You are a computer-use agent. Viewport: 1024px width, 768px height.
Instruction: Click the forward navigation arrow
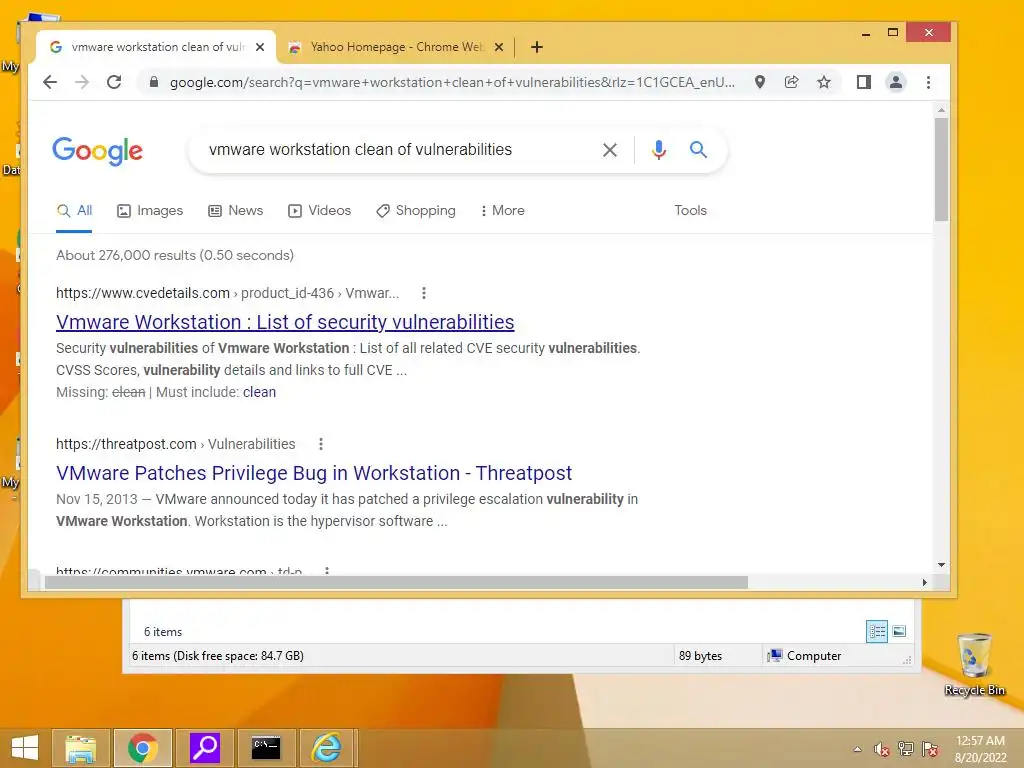tap(82, 82)
